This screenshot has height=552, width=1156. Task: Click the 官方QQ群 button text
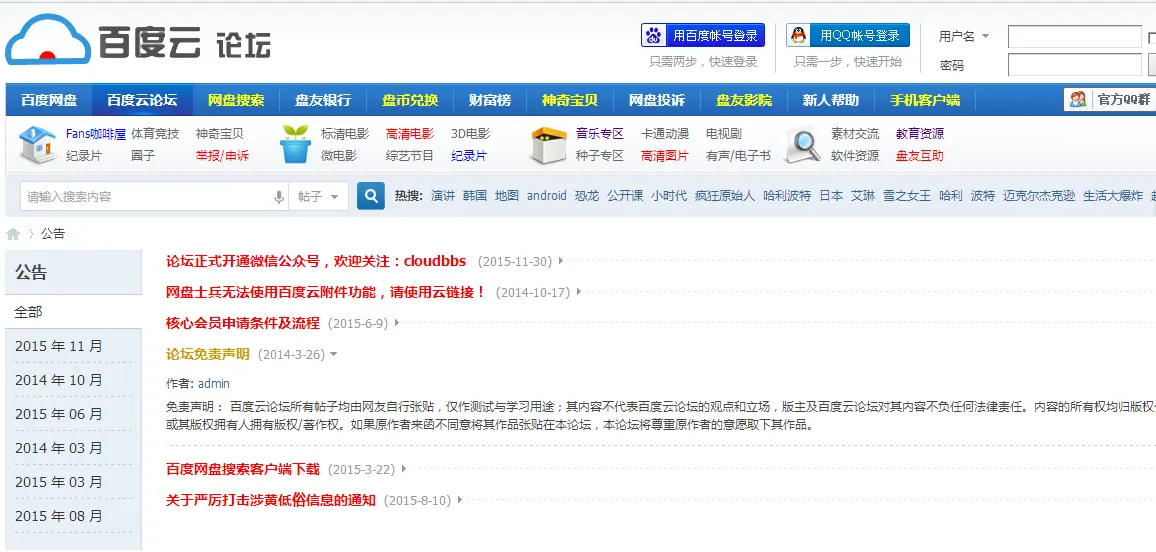click(1124, 100)
